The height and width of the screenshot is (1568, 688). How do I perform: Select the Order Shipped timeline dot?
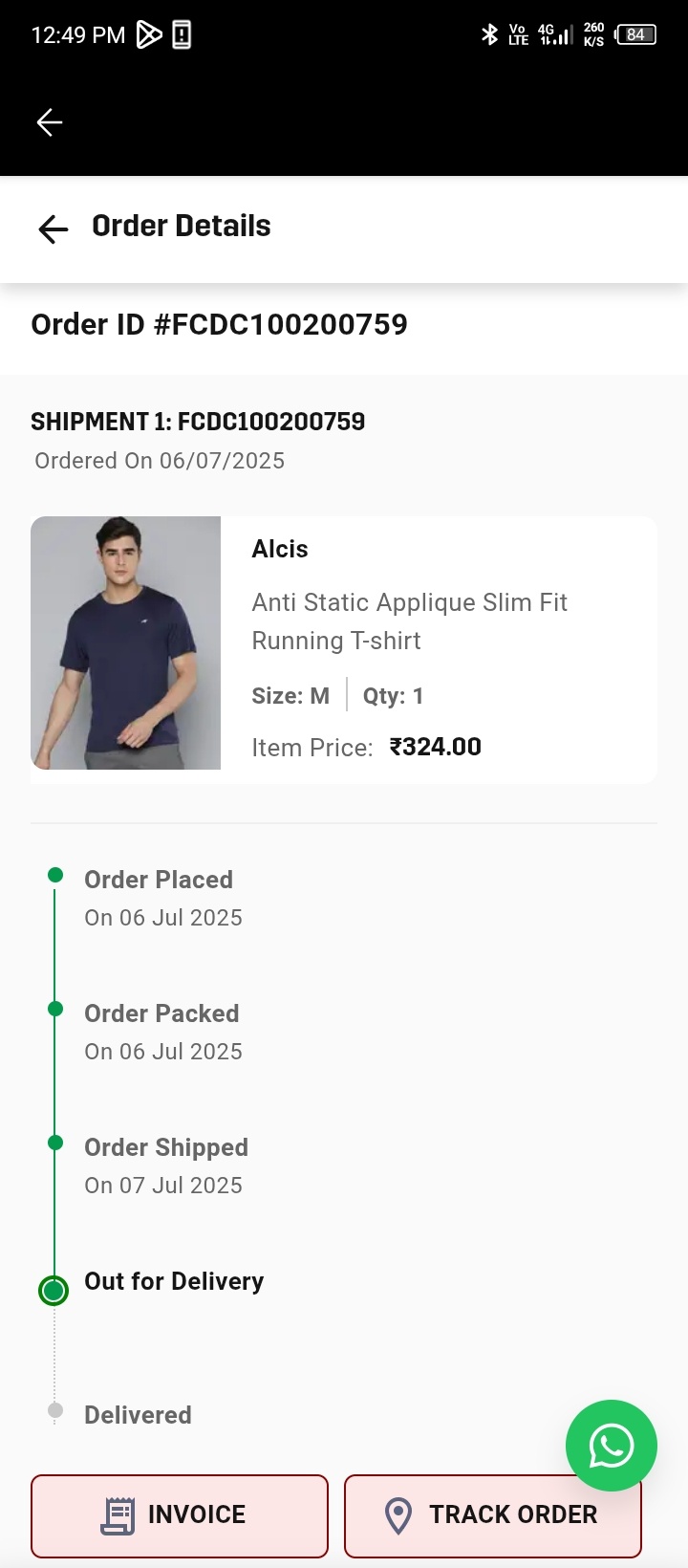(x=55, y=1143)
